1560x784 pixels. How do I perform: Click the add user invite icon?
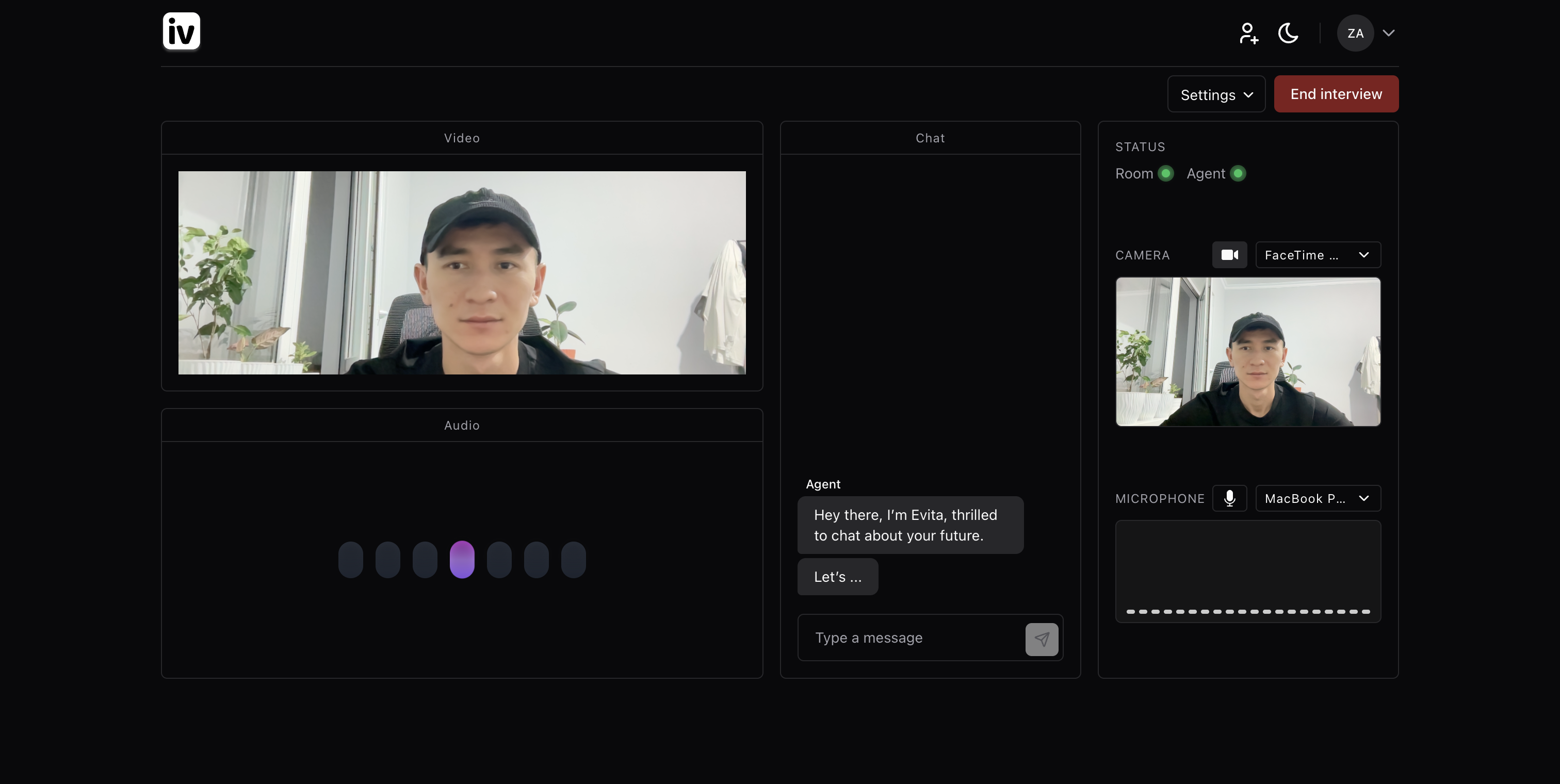point(1248,34)
